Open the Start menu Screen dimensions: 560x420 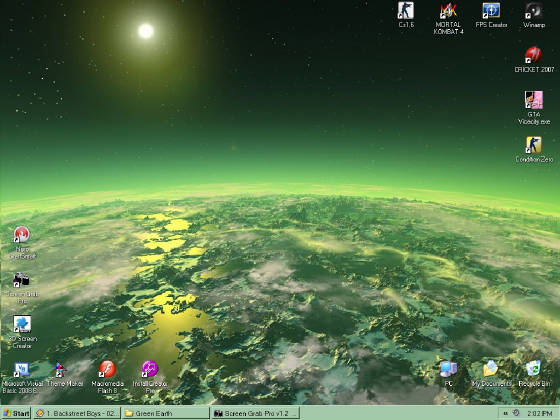pyautogui.click(x=16, y=413)
